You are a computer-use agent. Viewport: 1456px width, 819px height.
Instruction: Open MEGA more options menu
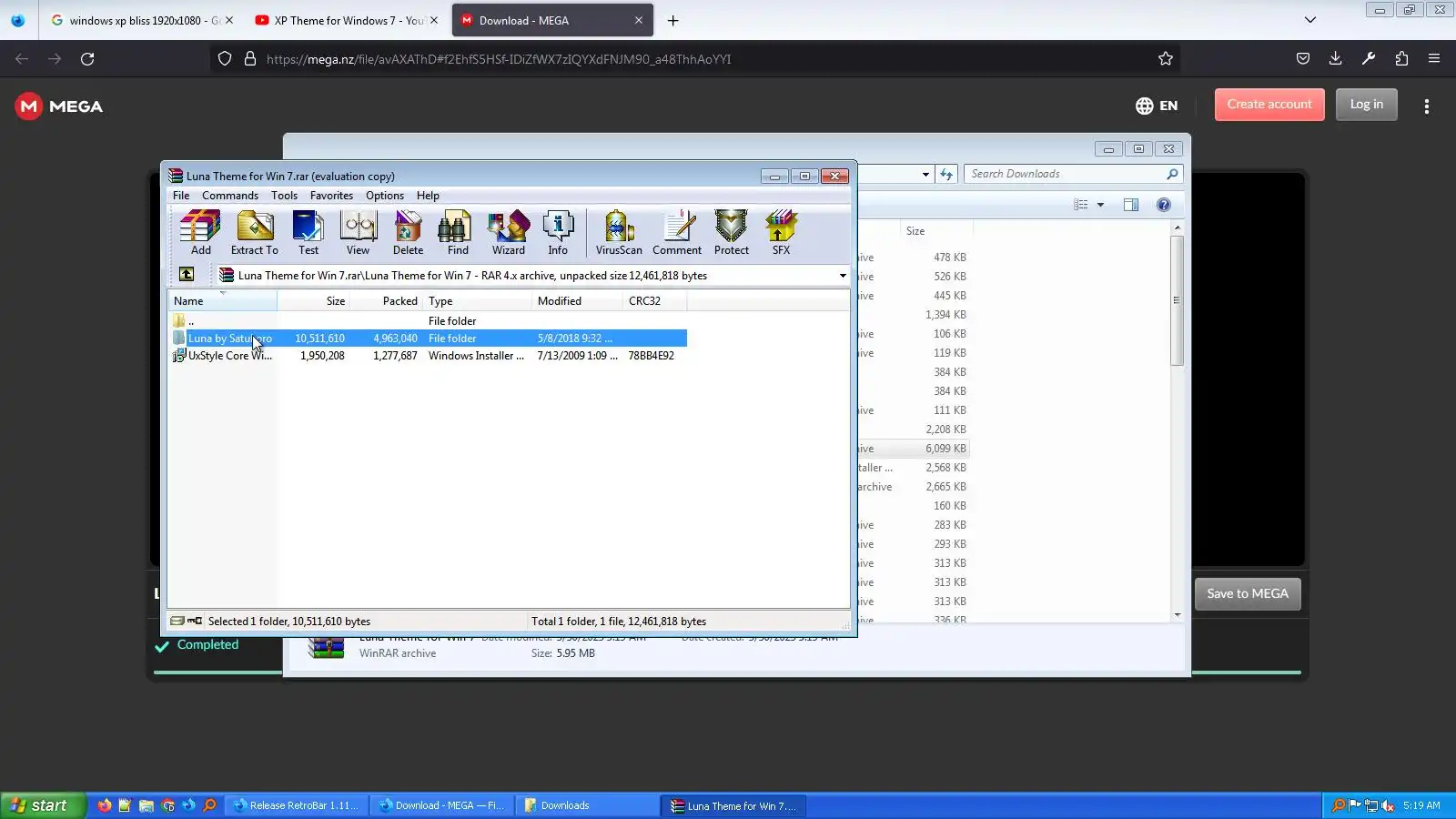click(1427, 106)
